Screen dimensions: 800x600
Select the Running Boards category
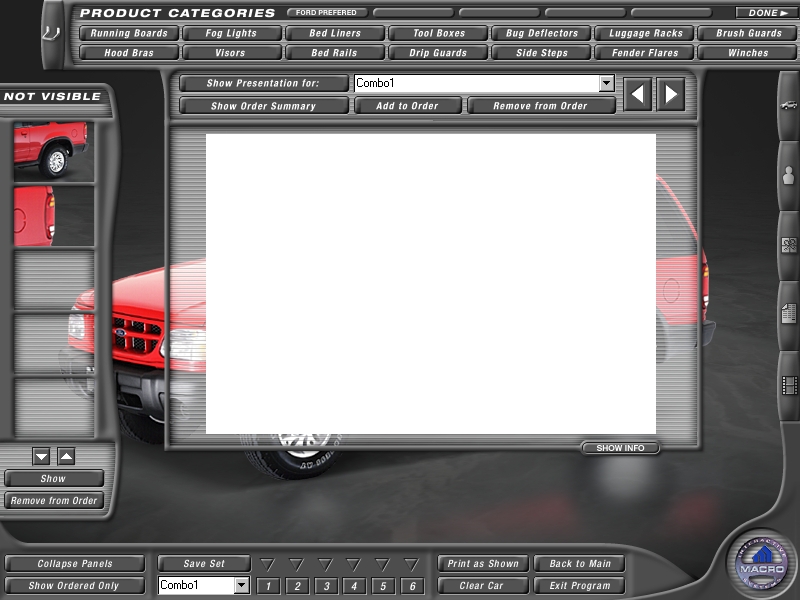click(129, 33)
